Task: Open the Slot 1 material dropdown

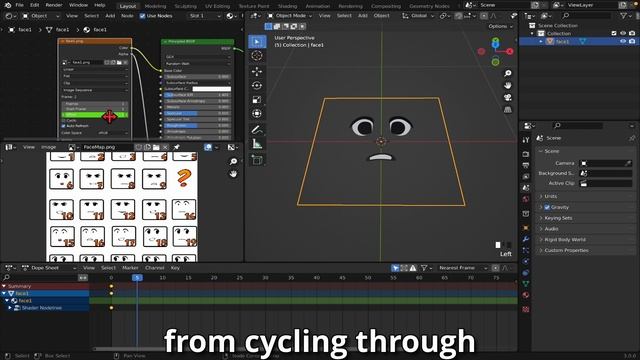Action: click(205, 16)
